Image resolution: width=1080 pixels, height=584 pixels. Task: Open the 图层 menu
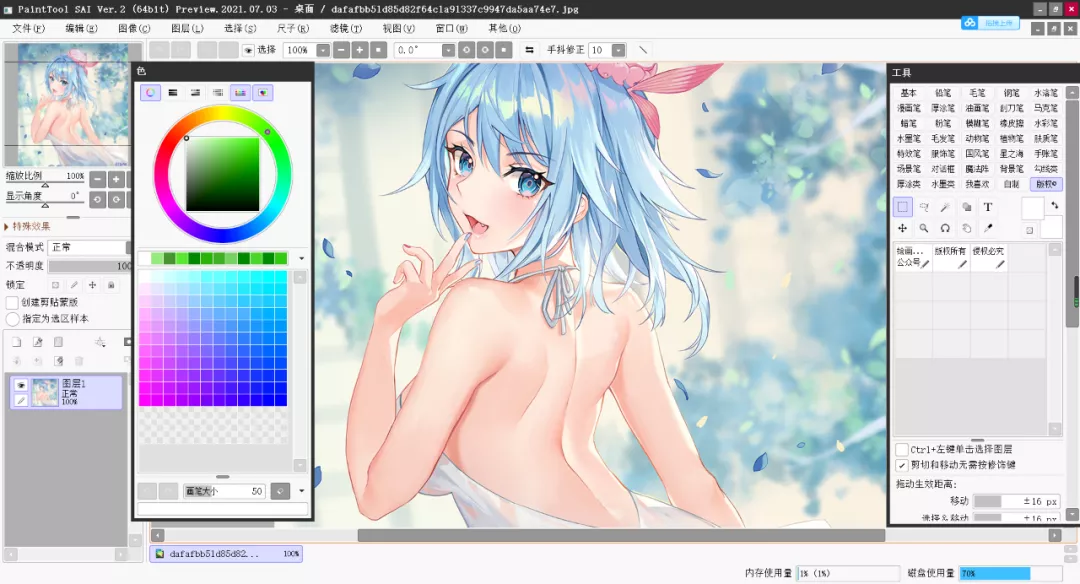(187, 28)
